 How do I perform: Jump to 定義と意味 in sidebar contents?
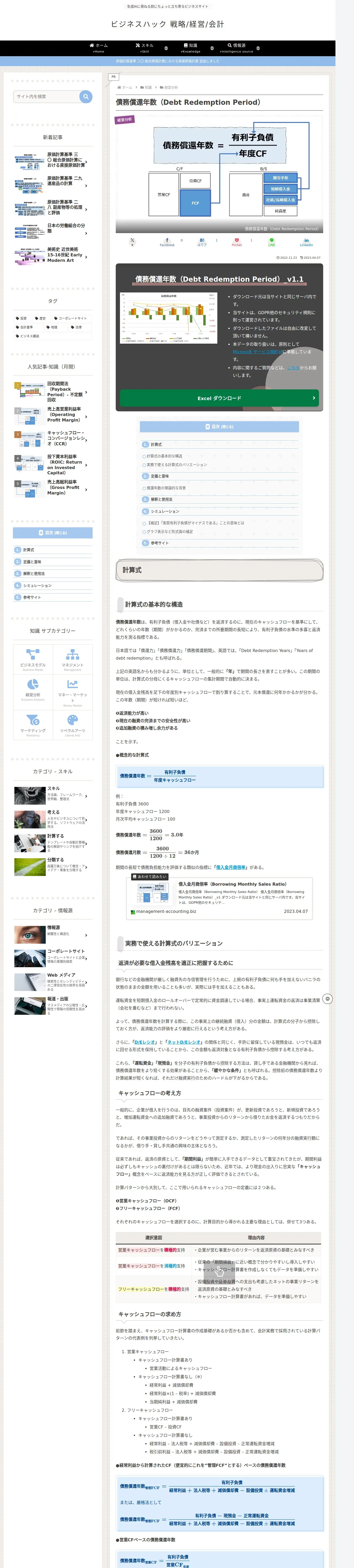coord(53,562)
